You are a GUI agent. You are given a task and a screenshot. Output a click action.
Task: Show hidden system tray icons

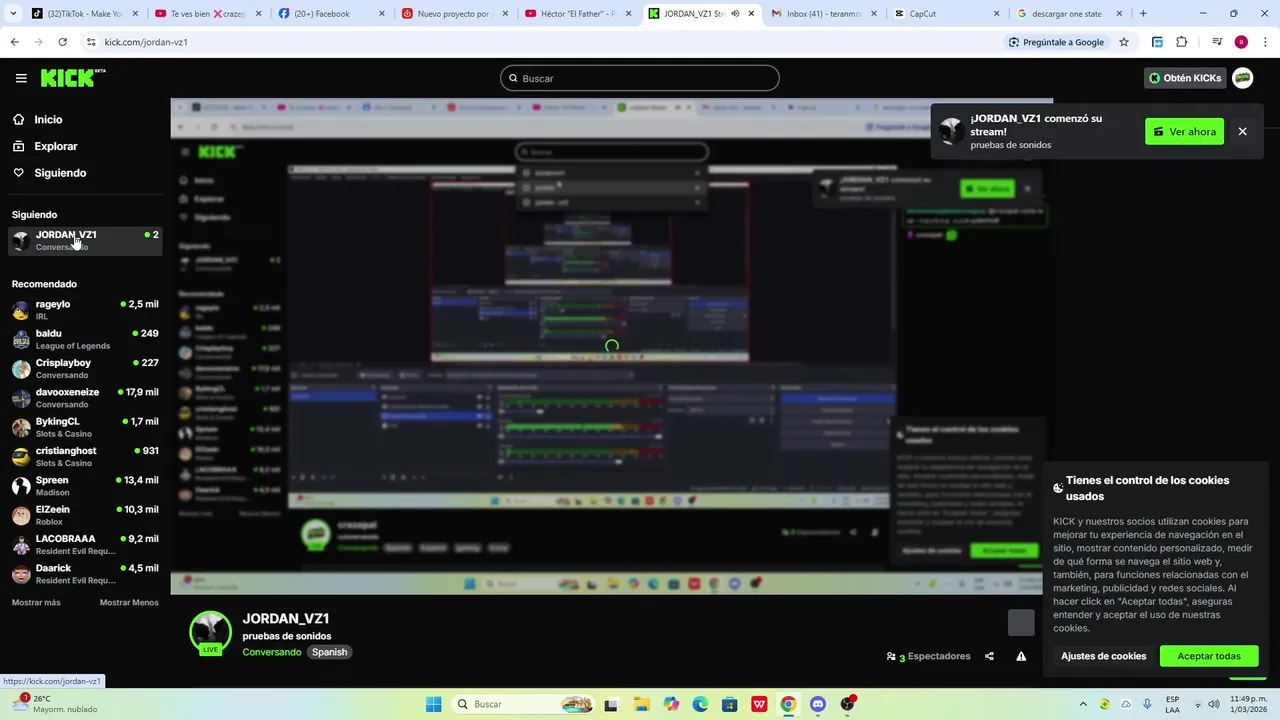point(1082,704)
